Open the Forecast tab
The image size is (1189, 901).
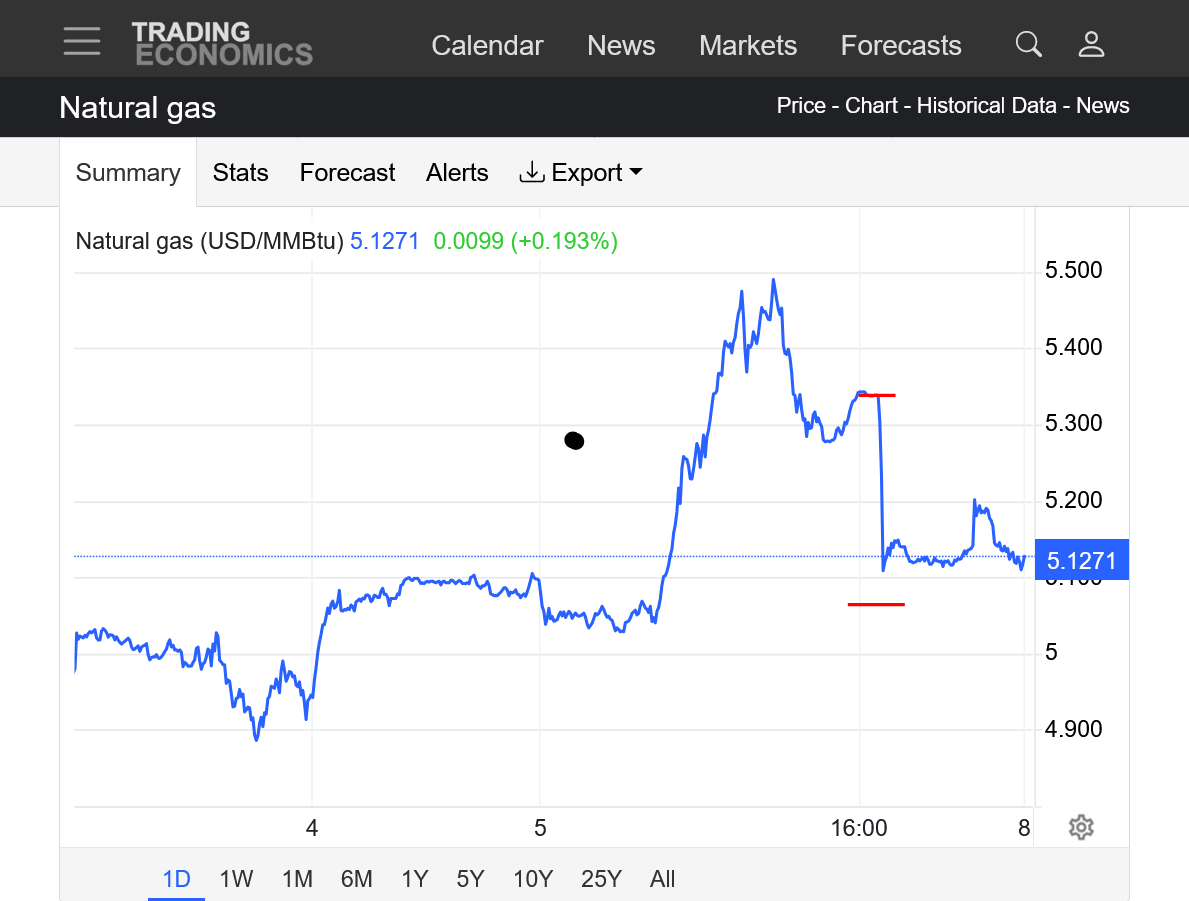pyautogui.click(x=347, y=173)
